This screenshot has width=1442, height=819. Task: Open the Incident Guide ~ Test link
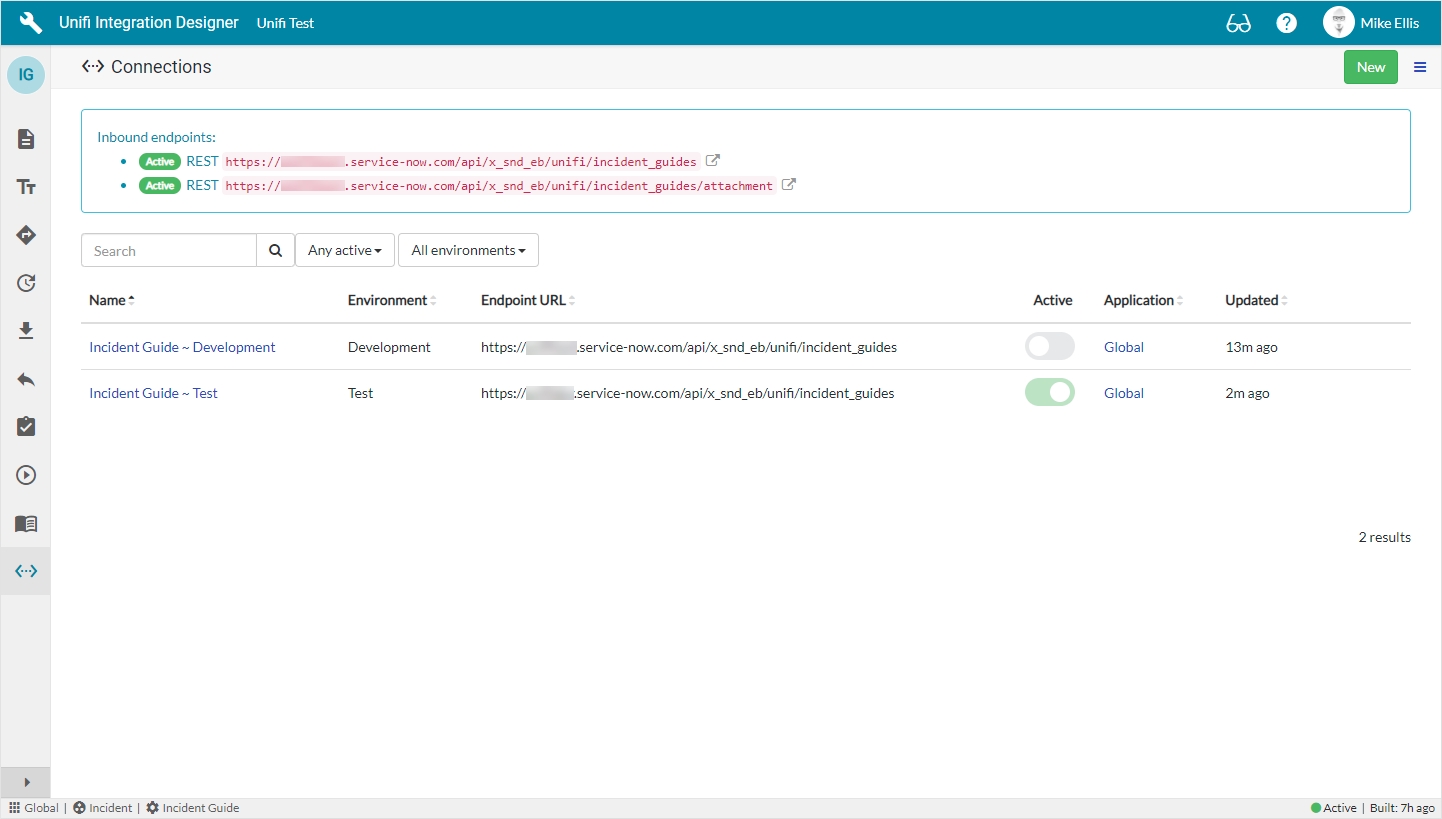click(x=153, y=393)
